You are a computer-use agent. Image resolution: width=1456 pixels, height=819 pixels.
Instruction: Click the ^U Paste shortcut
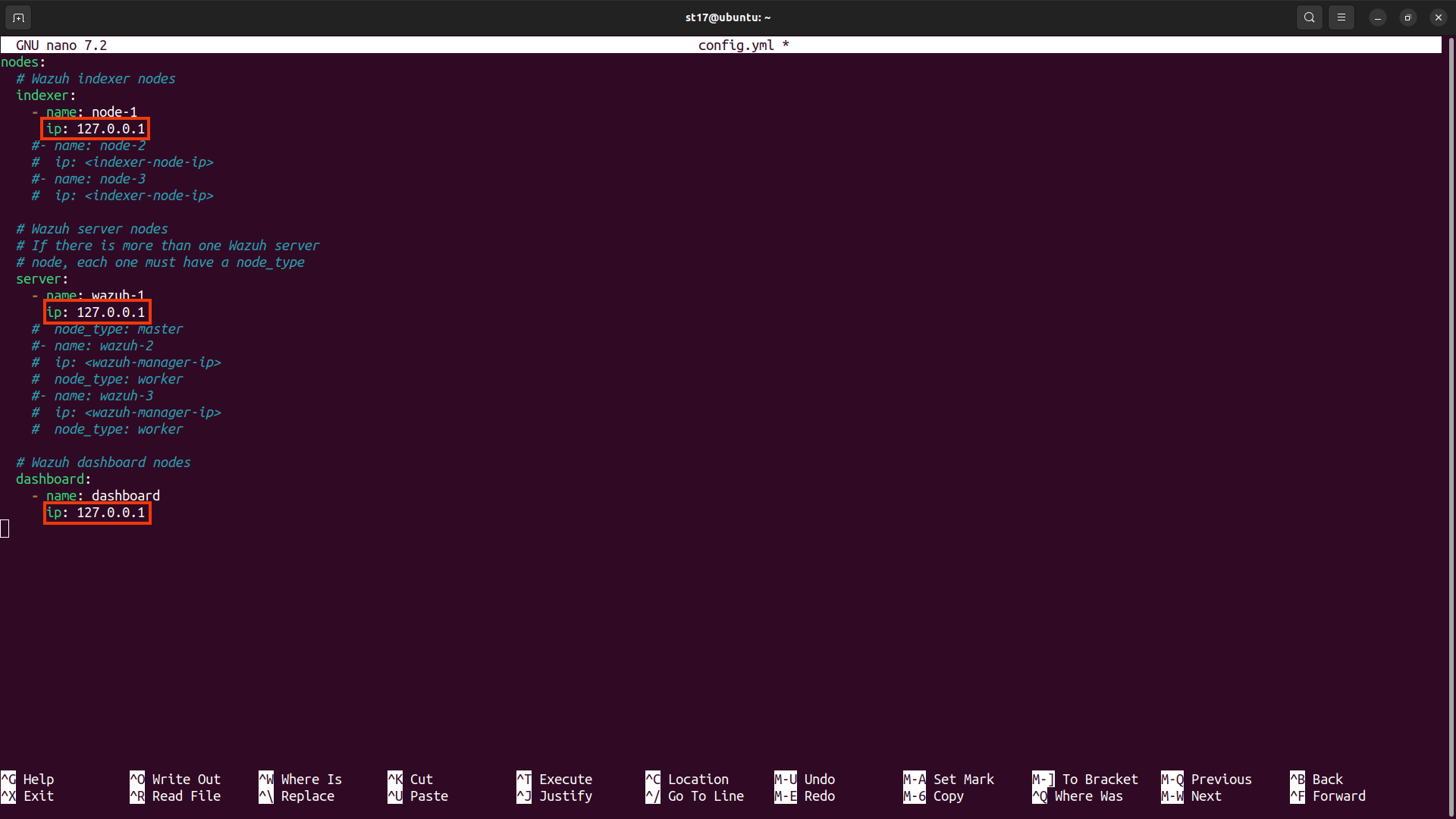tap(418, 796)
